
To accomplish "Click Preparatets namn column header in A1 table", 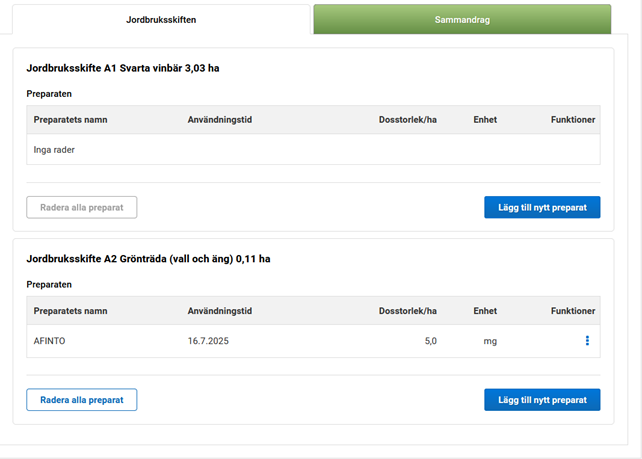I will click(x=70, y=120).
